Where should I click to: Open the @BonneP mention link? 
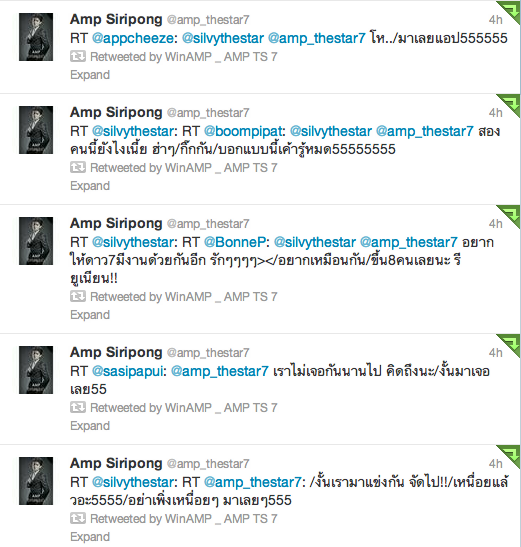click(235, 242)
